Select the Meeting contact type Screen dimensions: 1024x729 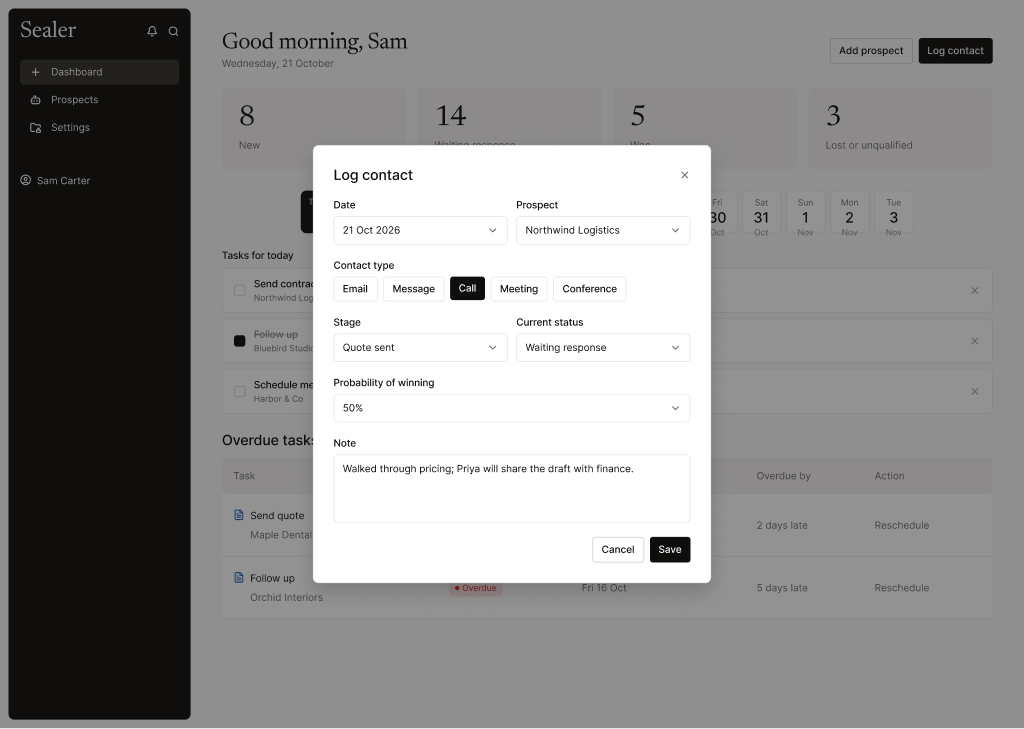click(519, 289)
